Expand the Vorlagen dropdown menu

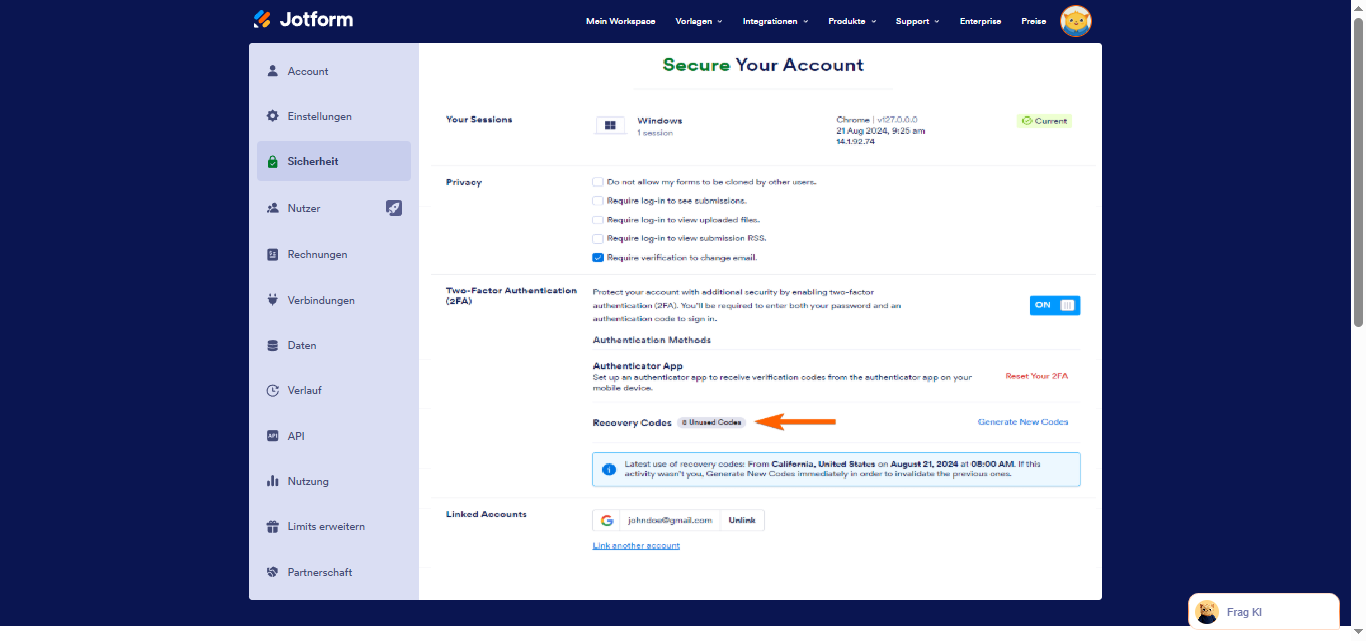[x=699, y=21]
